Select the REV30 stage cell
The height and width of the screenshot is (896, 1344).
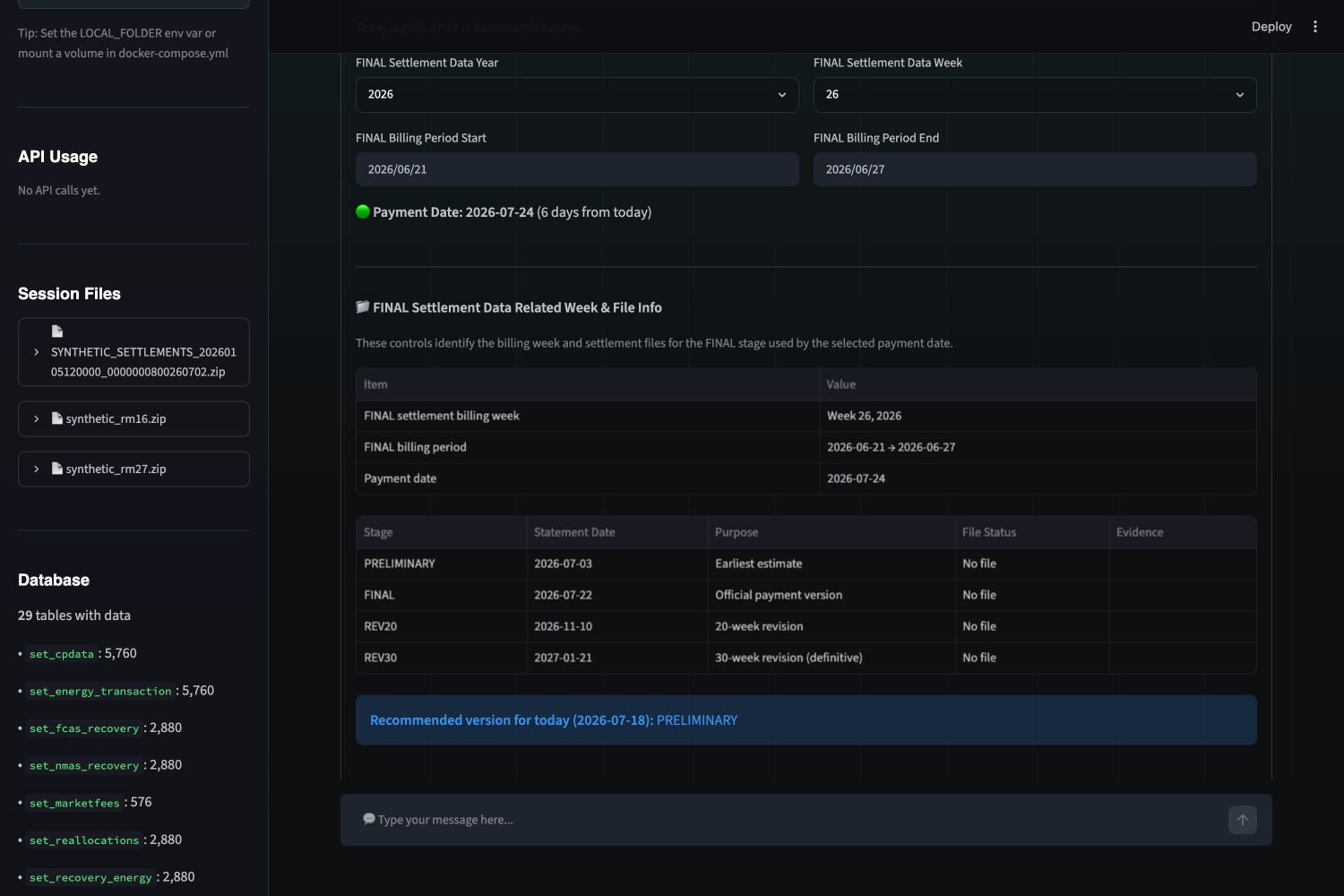(x=442, y=658)
